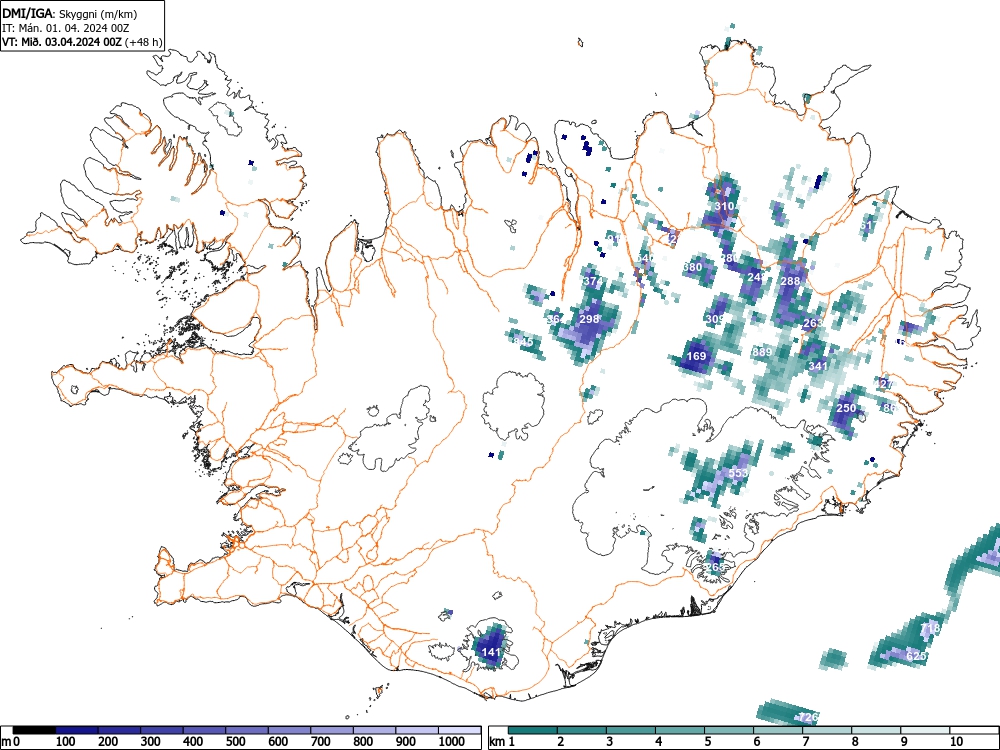Screen dimensions: 1000x750
Task: Select the map value 845
Action: [x=523, y=342]
